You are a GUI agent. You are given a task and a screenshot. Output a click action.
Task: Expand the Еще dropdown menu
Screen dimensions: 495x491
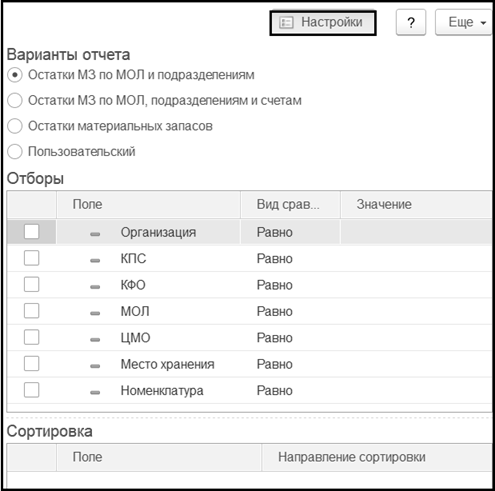464,22
